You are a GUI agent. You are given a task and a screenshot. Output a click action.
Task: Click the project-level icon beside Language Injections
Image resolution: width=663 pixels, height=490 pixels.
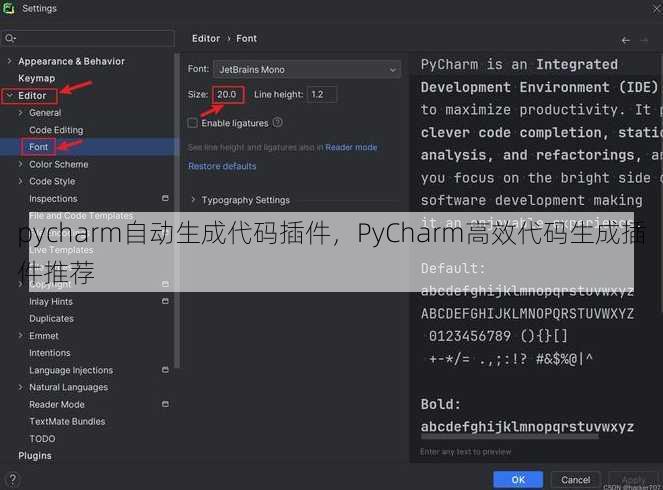pos(165,370)
